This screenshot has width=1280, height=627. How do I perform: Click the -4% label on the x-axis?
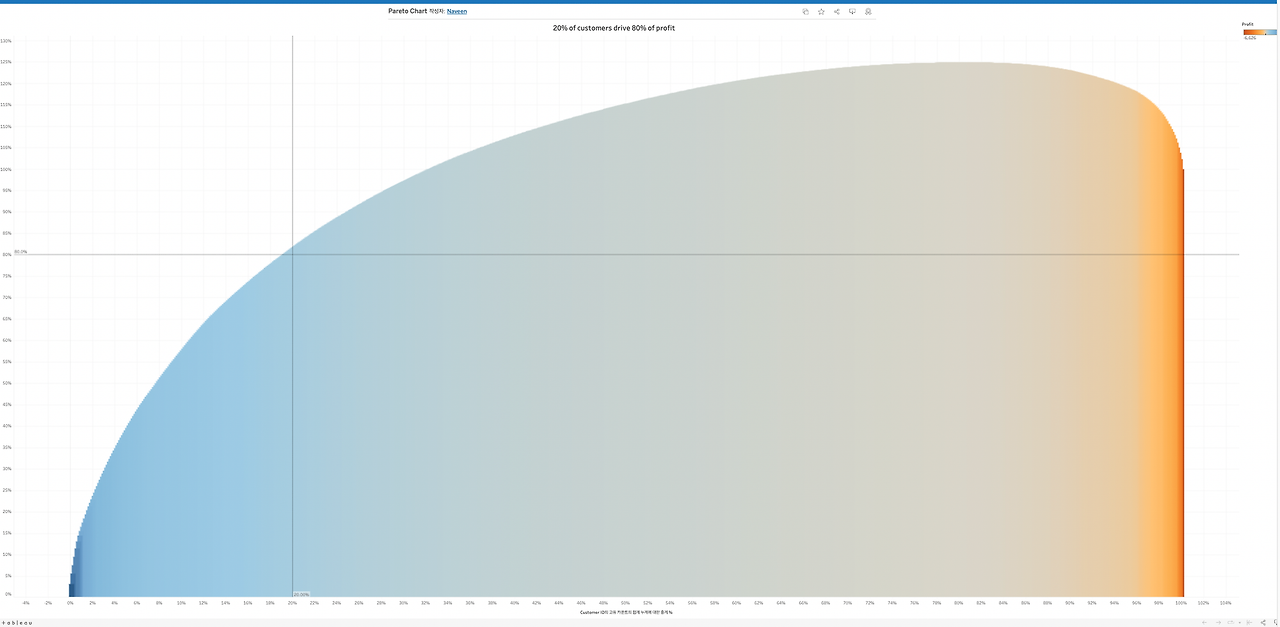(x=26, y=603)
